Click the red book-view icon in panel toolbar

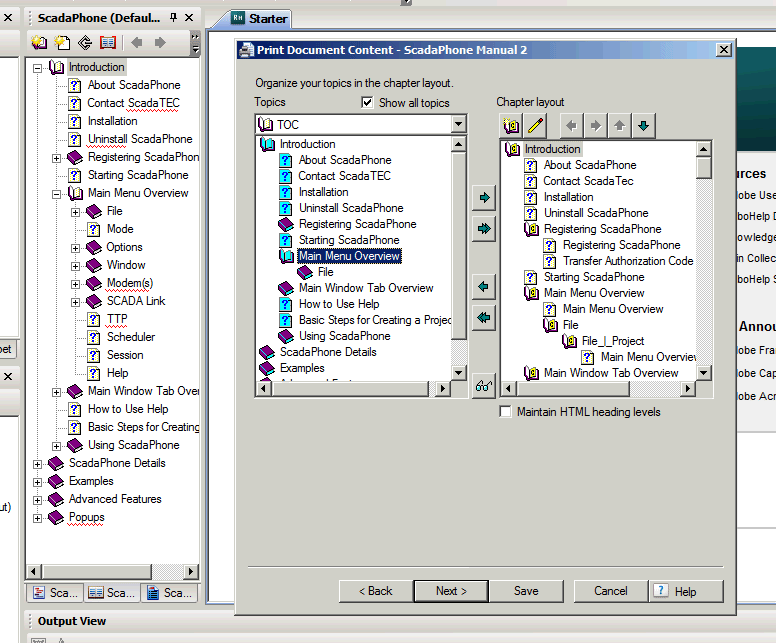point(108,43)
